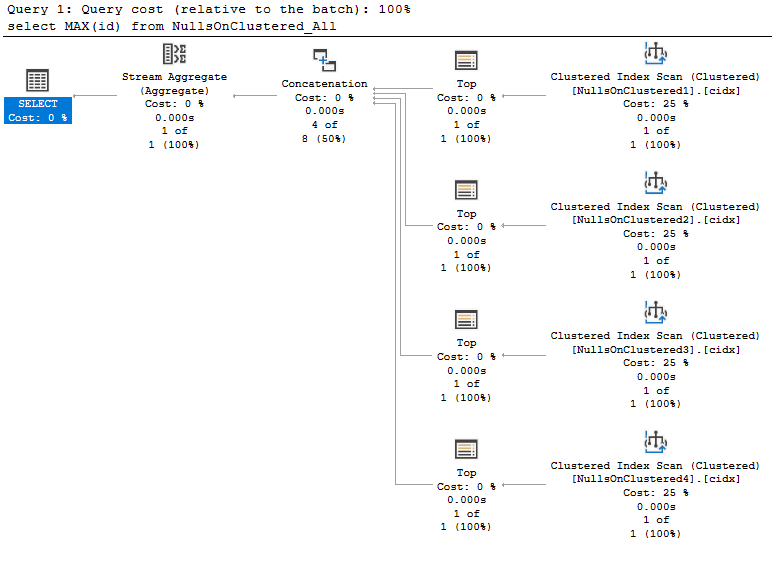Click the Concatenation label text

[x=324, y=84]
